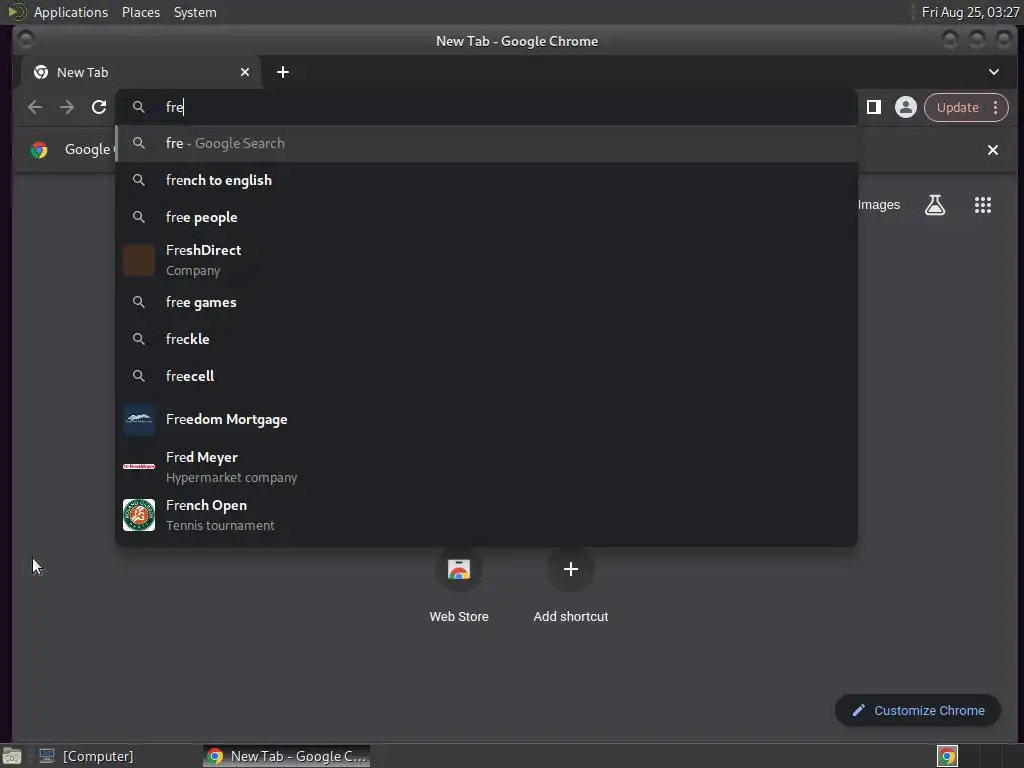Click the New Tab - Google Chrome taskbar item
The width and height of the screenshot is (1024, 768).
(287, 756)
